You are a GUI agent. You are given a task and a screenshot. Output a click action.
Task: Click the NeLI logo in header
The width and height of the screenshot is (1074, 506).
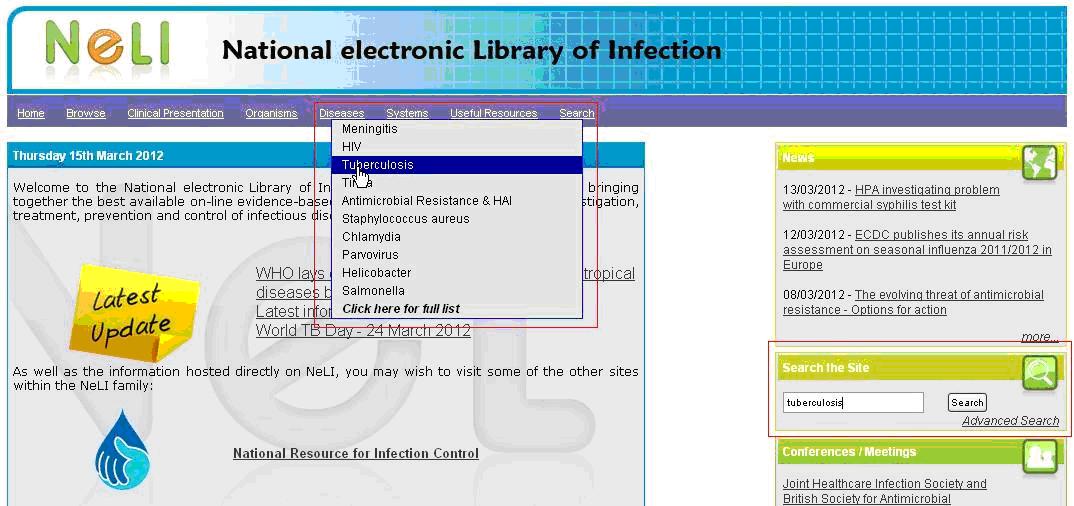[x=107, y=47]
